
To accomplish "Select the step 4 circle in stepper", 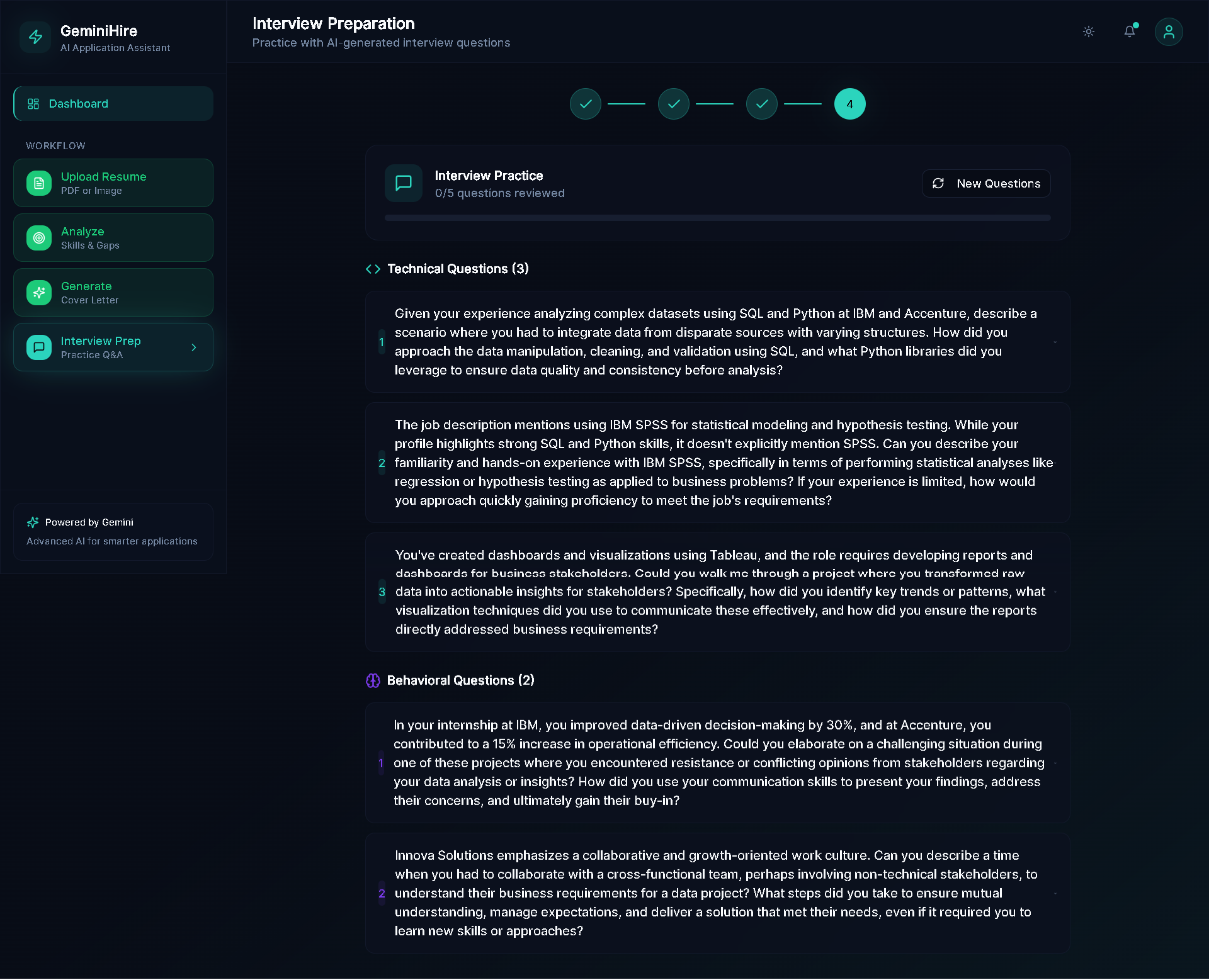I will point(849,104).
